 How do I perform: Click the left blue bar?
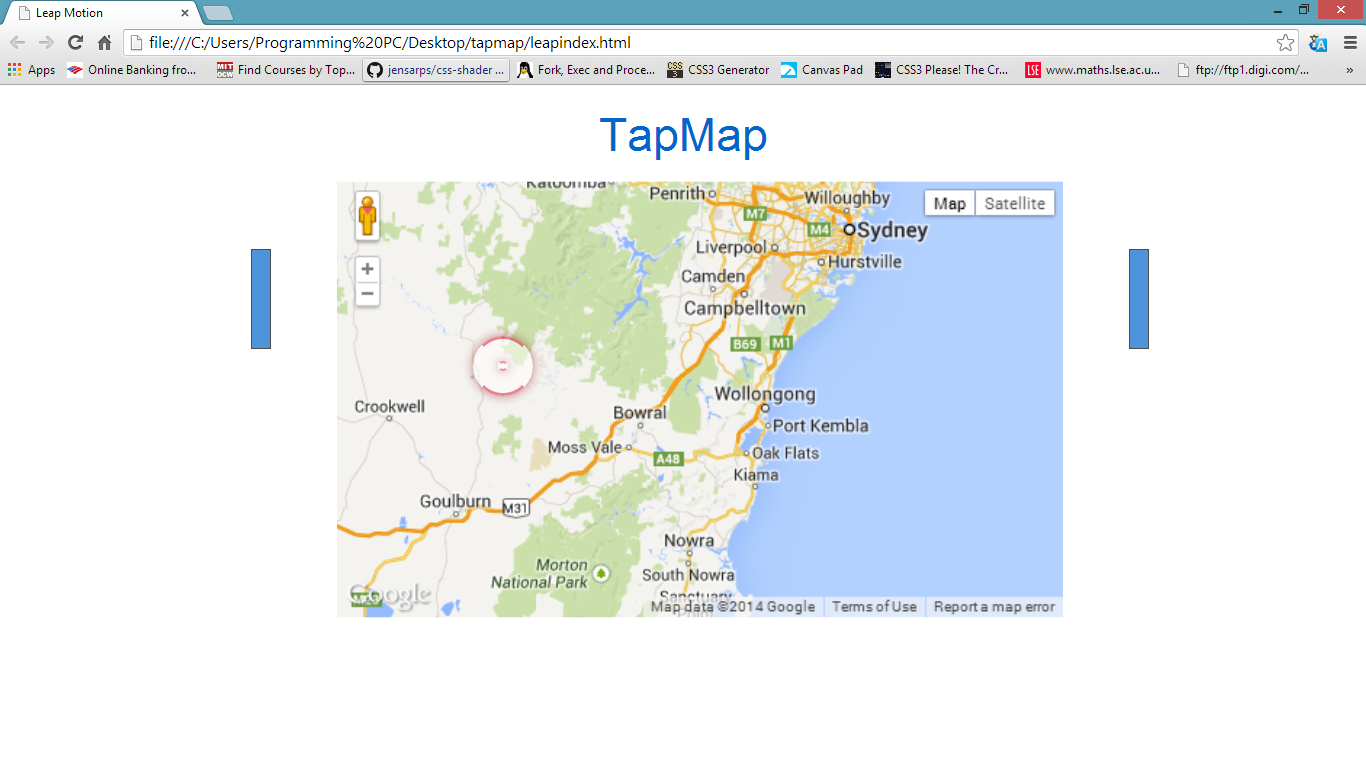coord(261,299)
